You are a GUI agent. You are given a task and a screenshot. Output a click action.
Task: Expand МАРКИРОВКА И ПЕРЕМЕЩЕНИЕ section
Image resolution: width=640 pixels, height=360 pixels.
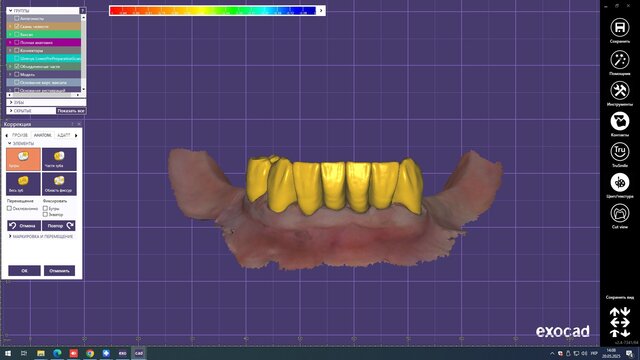point(10,236)
